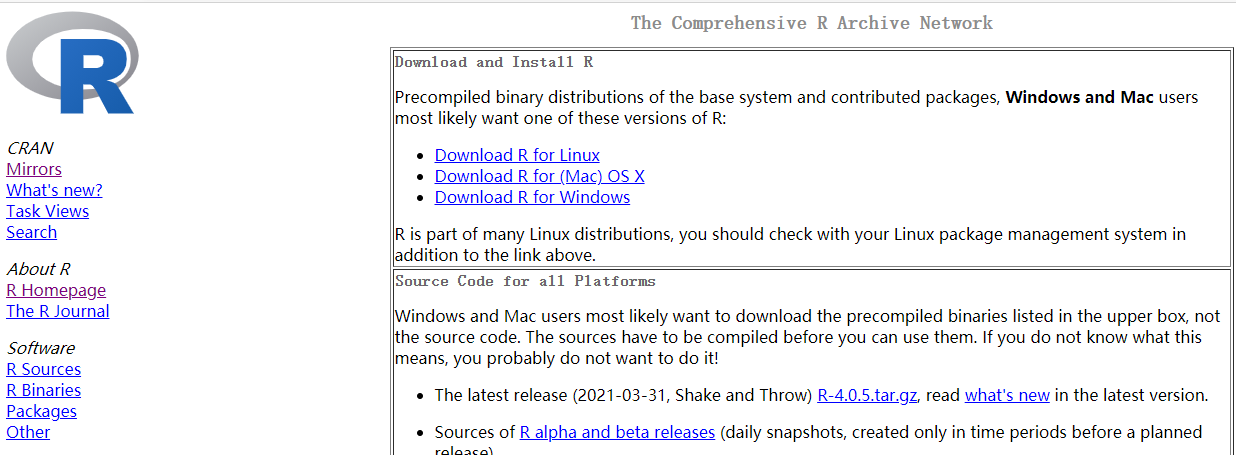Open the Mirrors link
This screenshot has width=1236, height=455.
point(34,169)
